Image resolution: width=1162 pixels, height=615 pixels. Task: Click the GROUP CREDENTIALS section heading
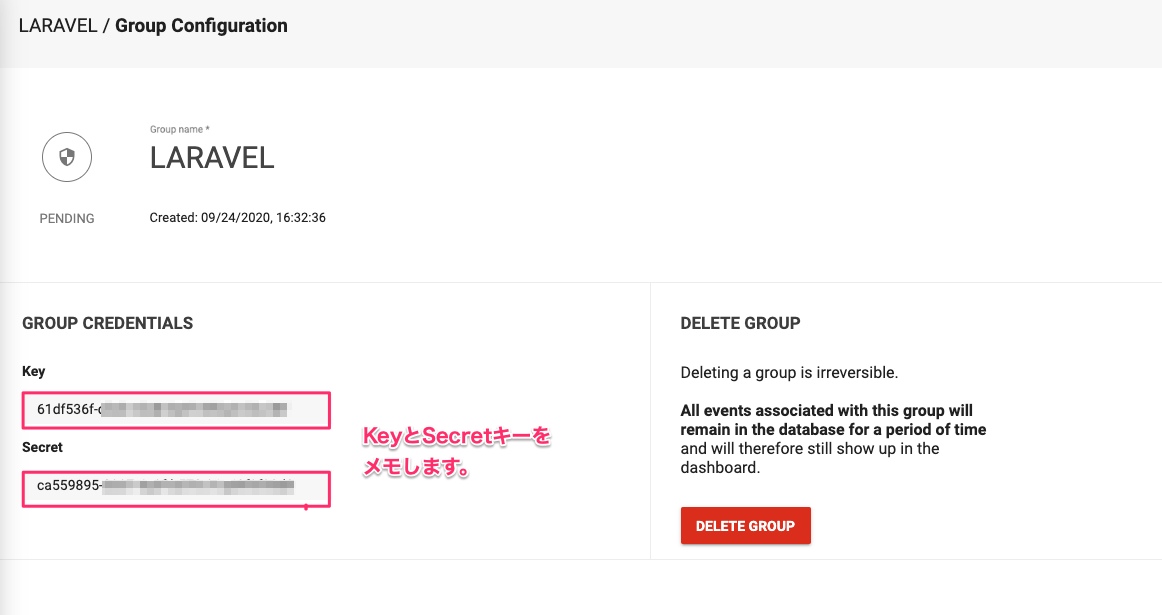click(x=107, y=323)
